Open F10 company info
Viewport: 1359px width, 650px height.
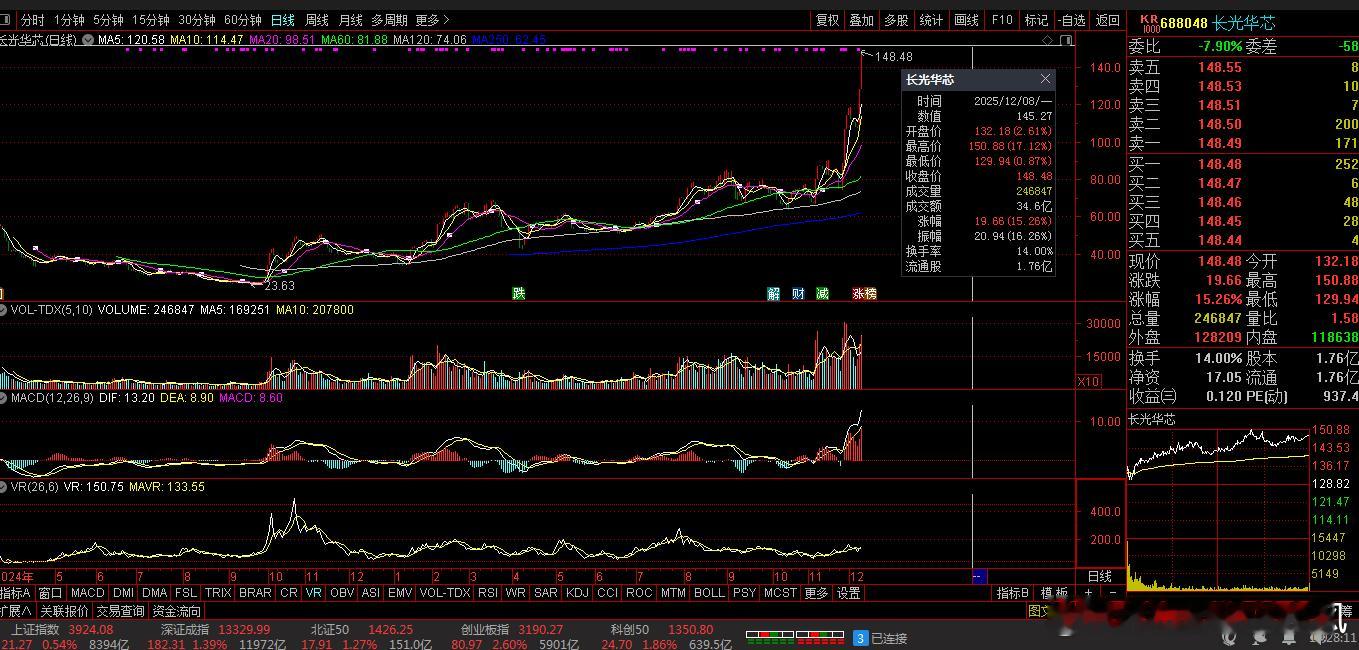(1001, 20)
